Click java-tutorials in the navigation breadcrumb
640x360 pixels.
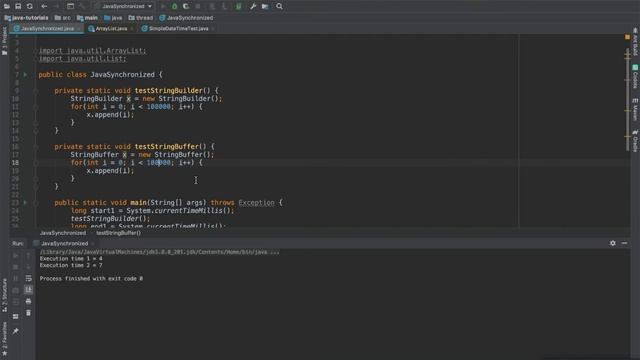point(27,18)
